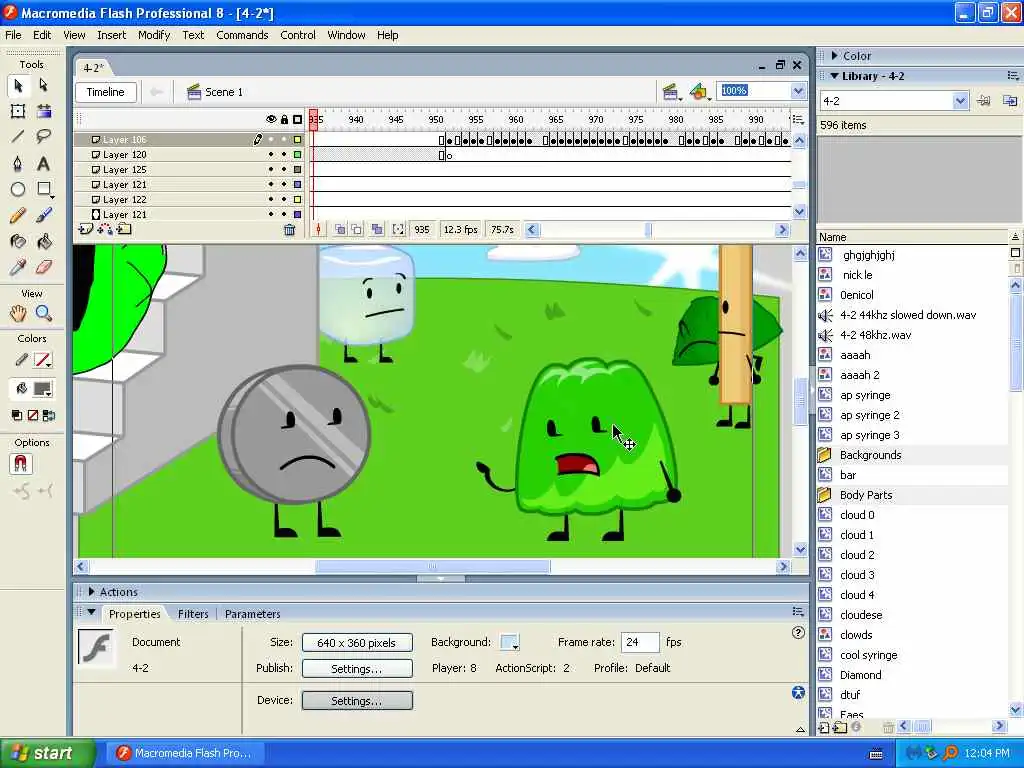This screenshot has height=768, width=1024.
Task: Select the Gradient Transform tool
Action: tap(44, 111)
